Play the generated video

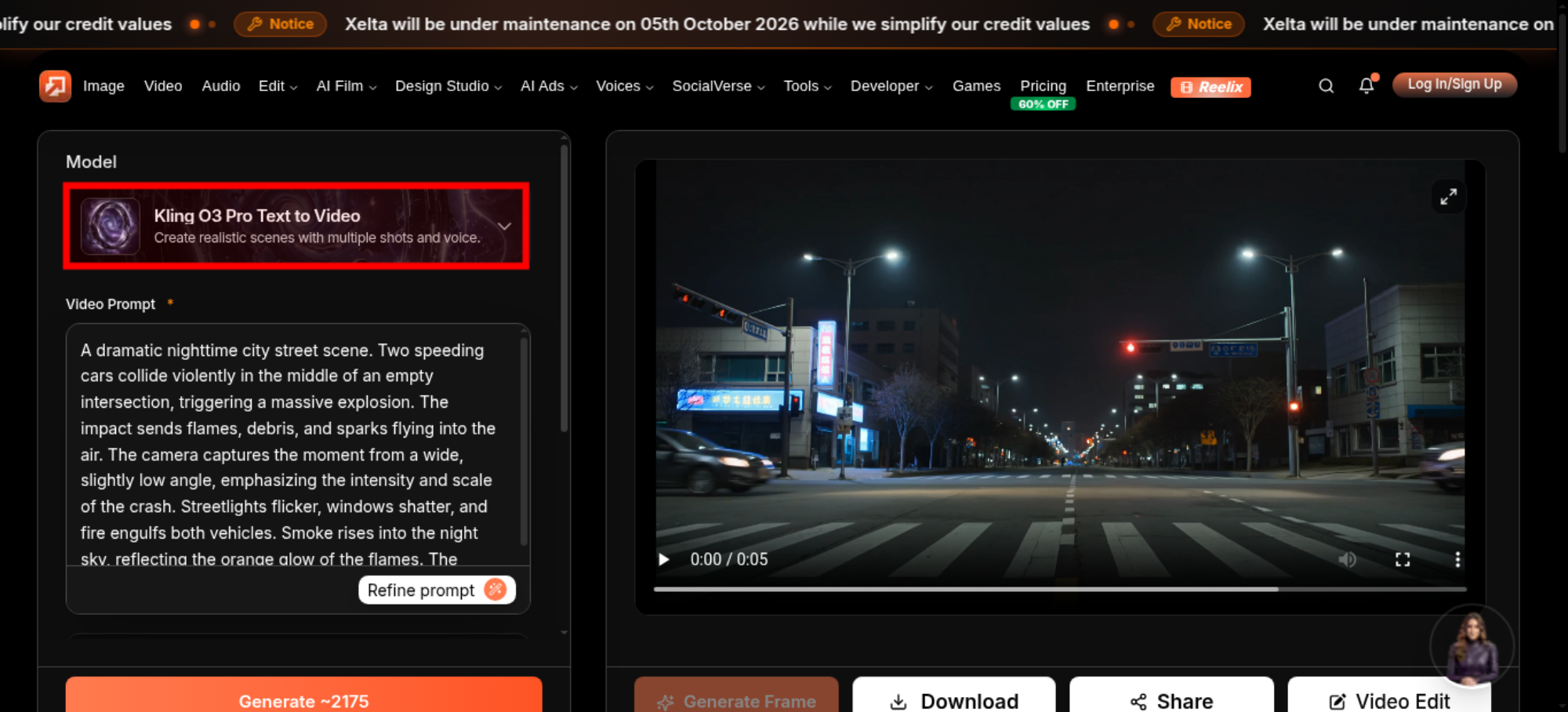664,559
